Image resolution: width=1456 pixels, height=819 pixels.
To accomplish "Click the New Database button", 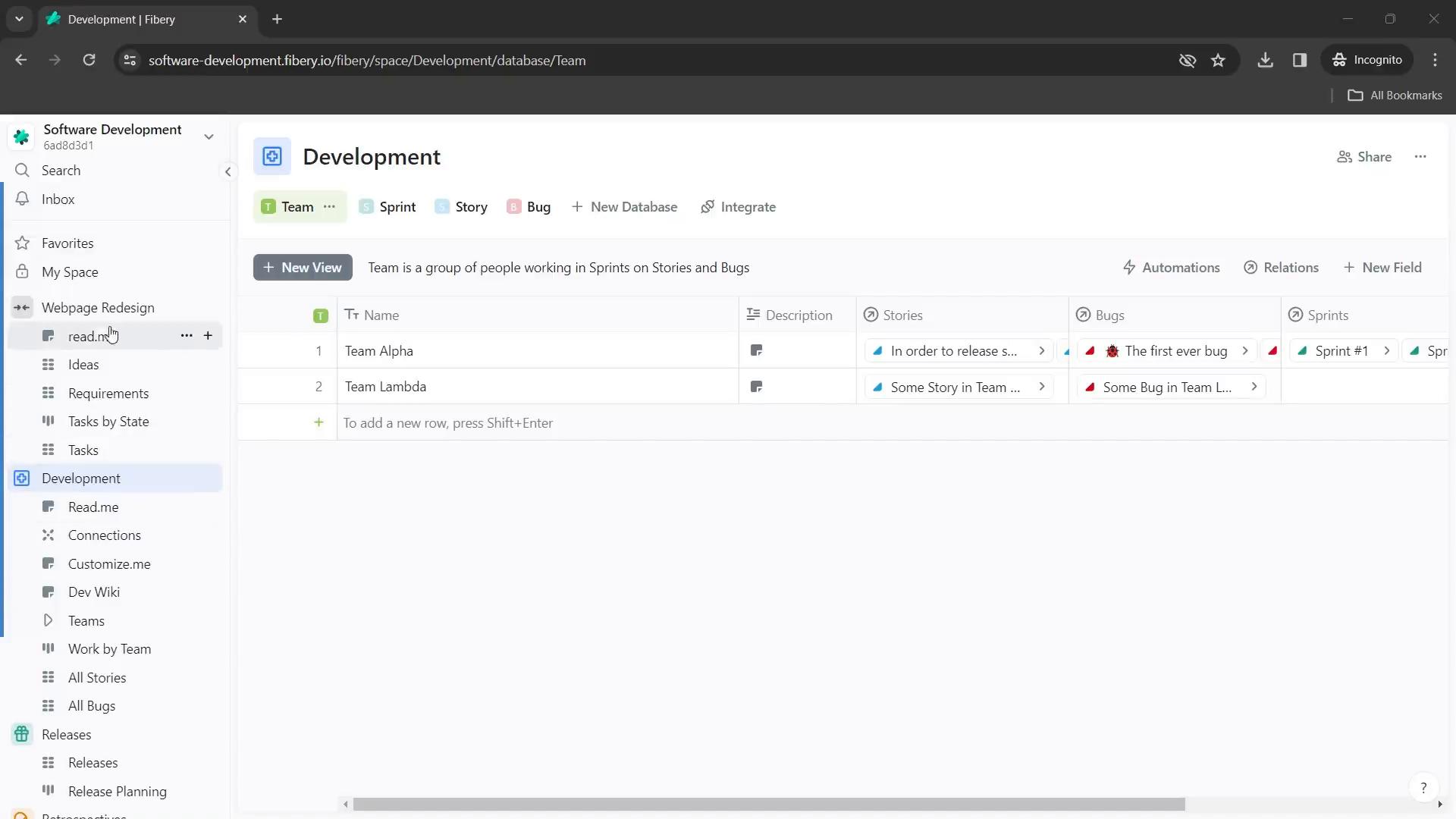I will [625, 206].
